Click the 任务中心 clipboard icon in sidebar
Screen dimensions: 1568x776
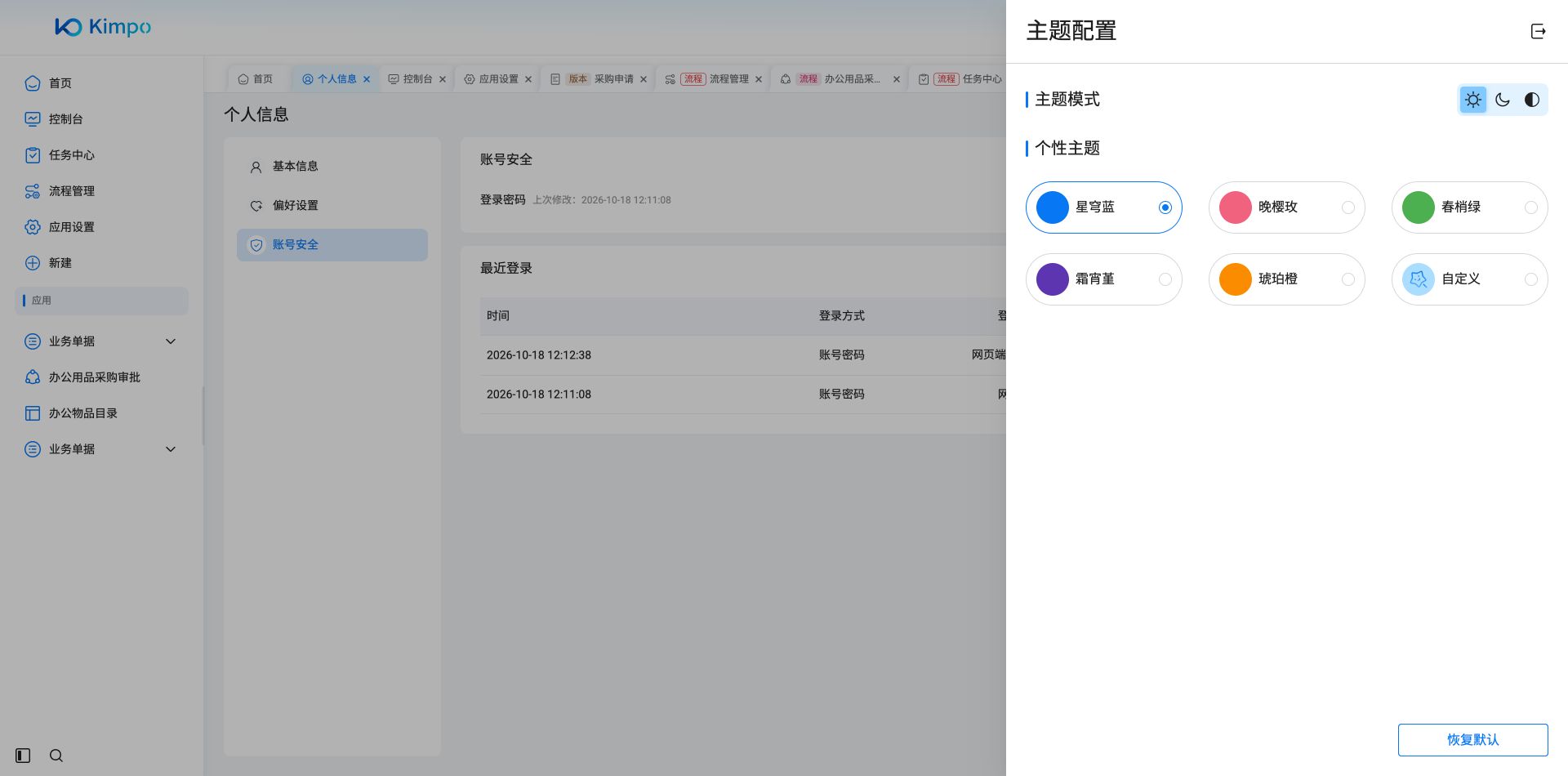[33, 155]
